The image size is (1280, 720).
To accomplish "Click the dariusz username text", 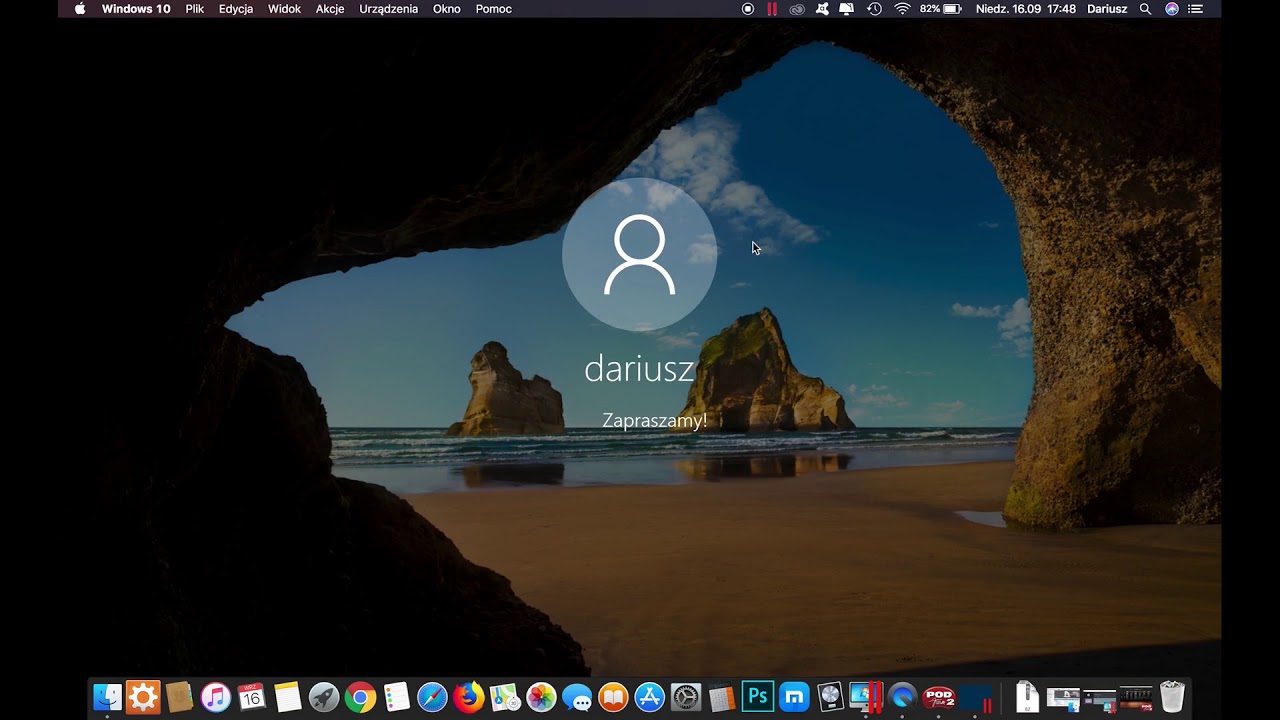I will coord(639,369).
